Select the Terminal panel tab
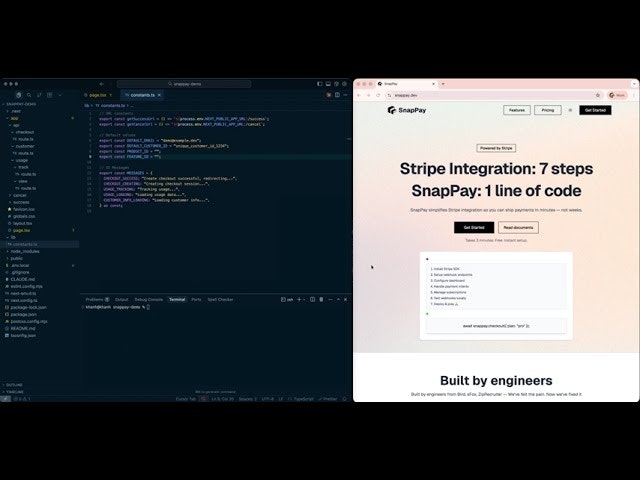Screen dimensions: 640x480 coord(177,300)
